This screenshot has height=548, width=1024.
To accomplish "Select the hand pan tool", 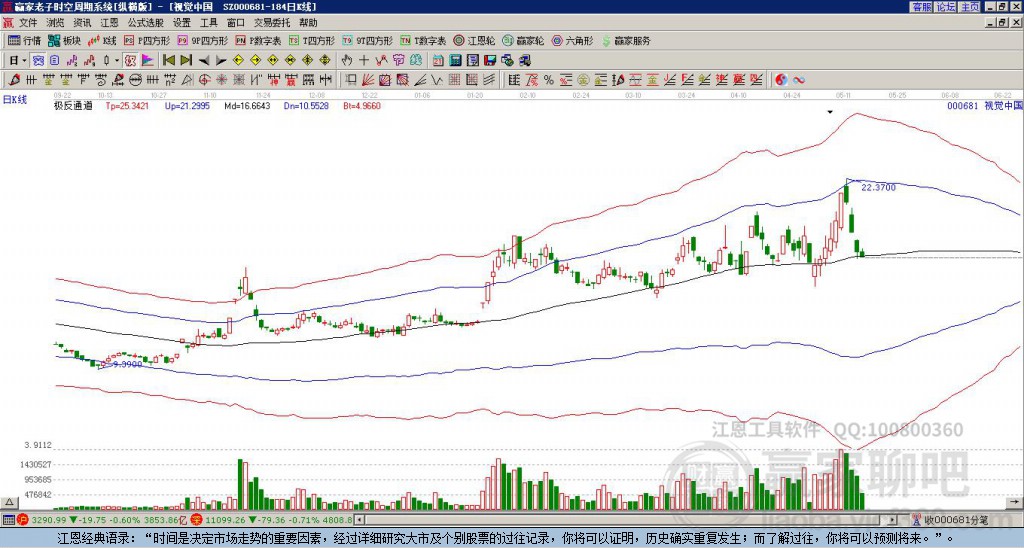I will click(347, 61).
